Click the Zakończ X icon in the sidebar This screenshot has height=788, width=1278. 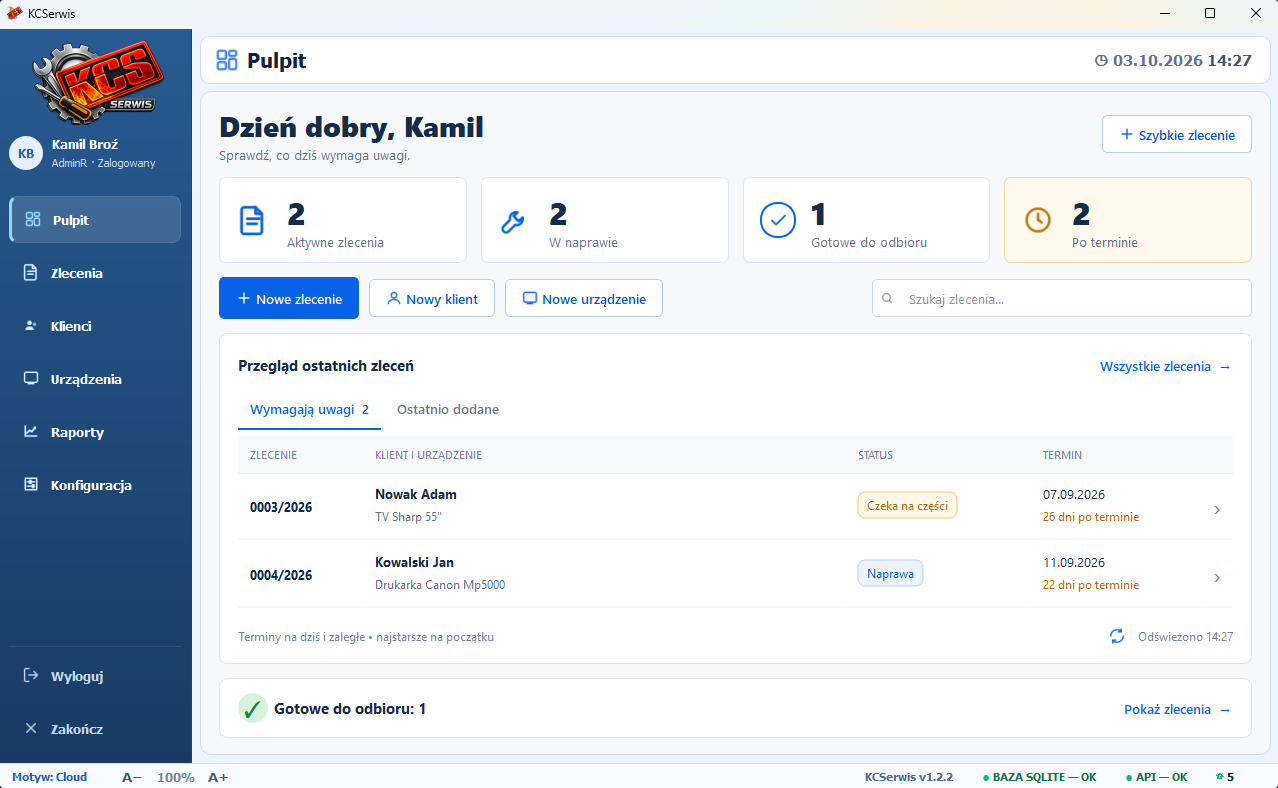coord(31,729)
